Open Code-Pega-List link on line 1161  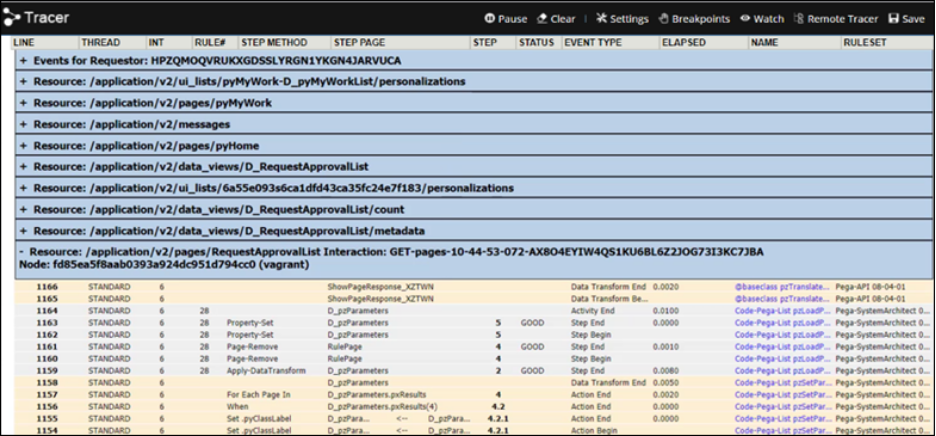click(x=781, y=346)
